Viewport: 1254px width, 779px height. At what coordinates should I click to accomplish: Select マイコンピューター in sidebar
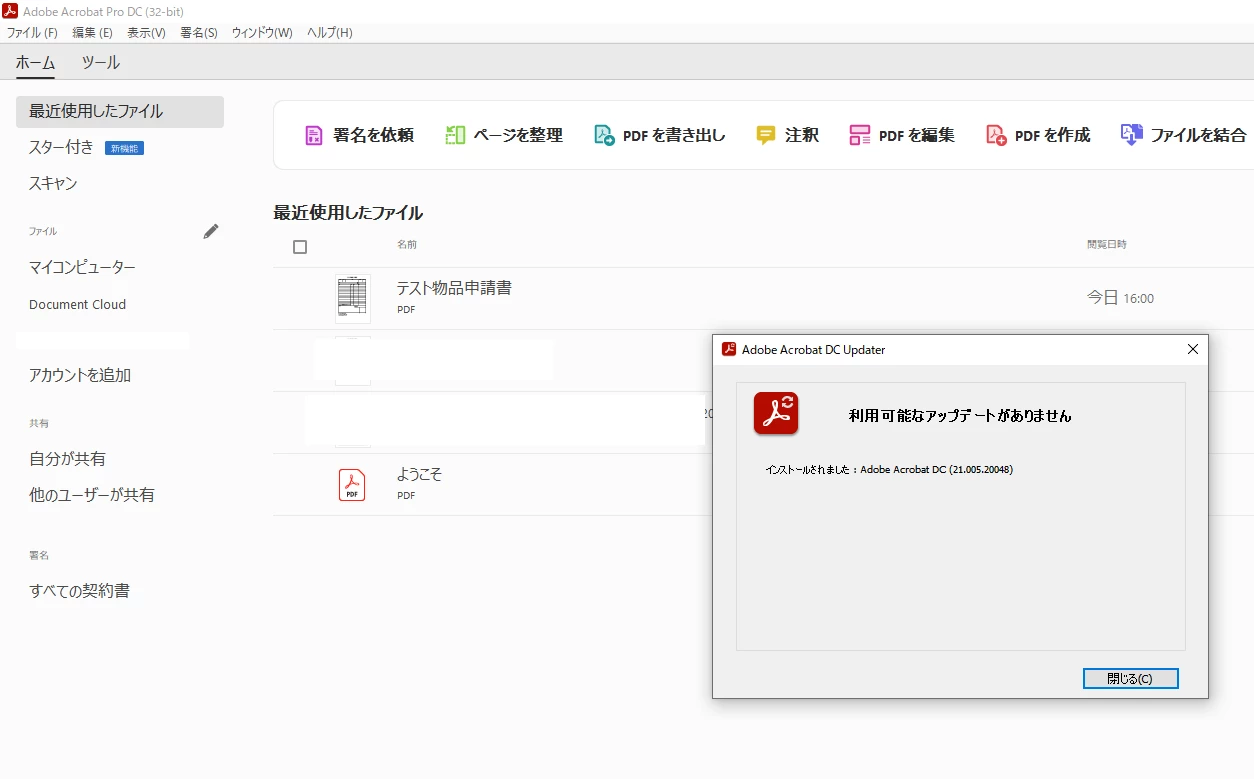(x=82, y=267)
